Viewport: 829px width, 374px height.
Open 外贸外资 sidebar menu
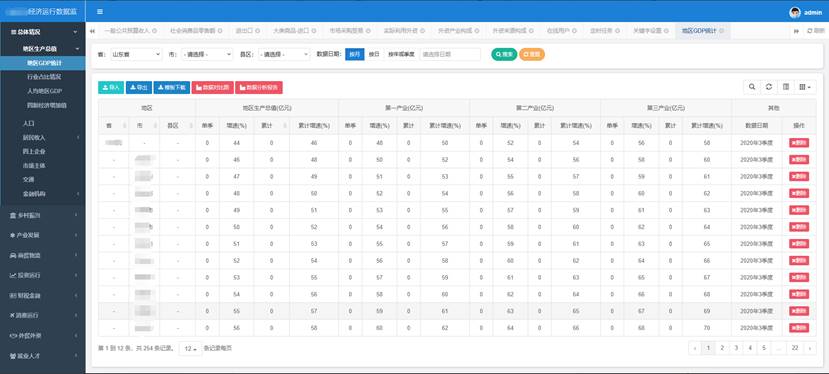click(x=42, y=335)
